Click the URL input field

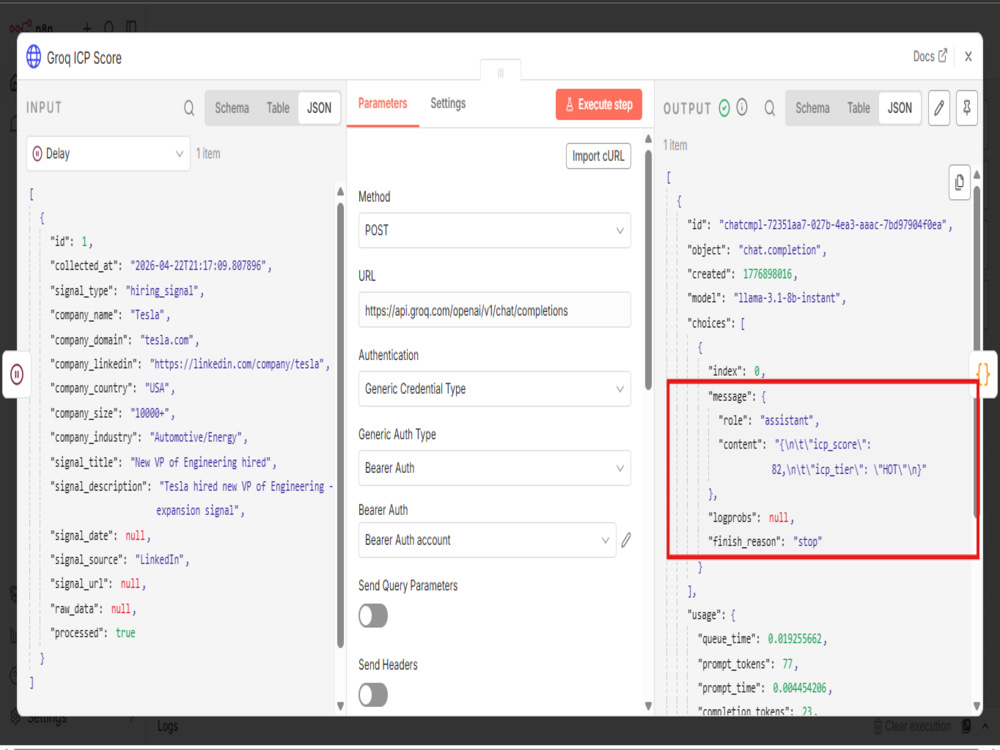pos(494,311)
